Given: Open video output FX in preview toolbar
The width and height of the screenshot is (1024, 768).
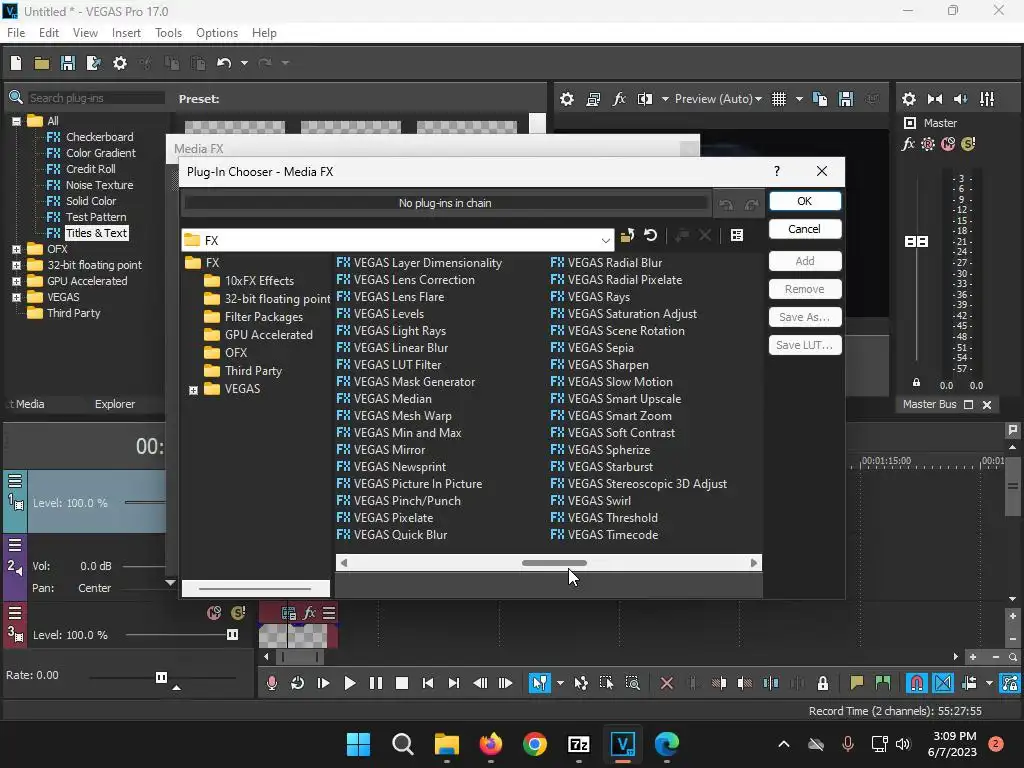Looking at the screenshot, I should click(x=619, y=99).
